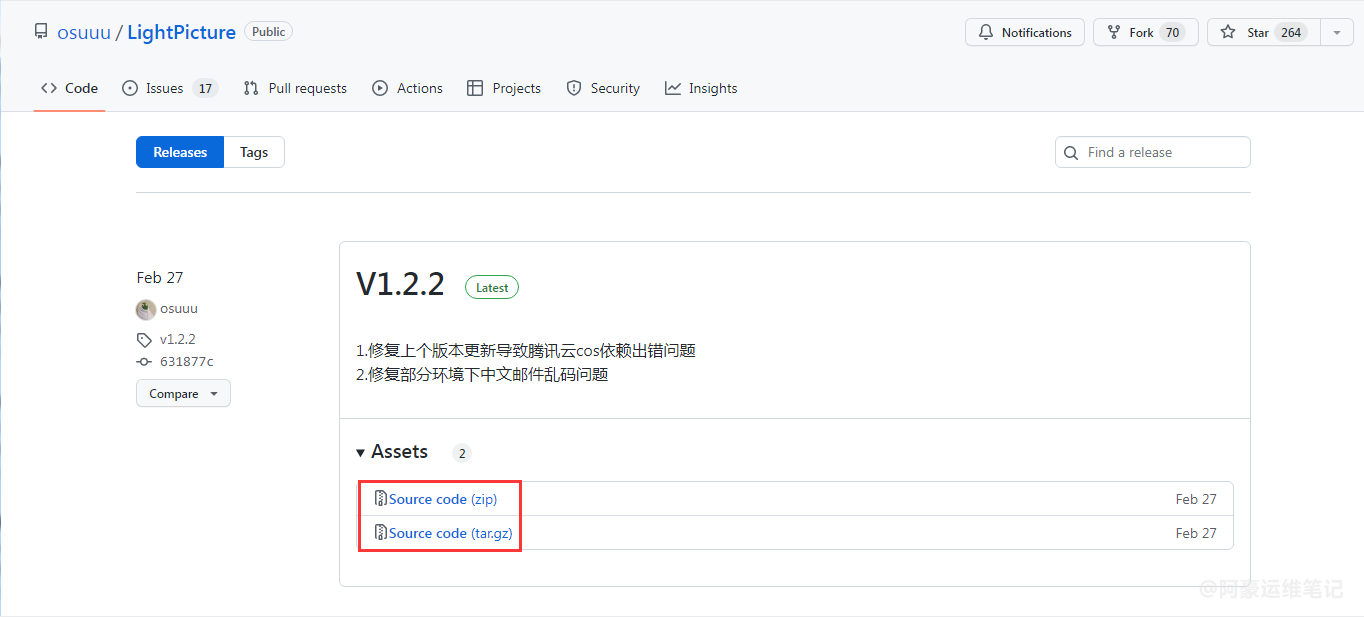Click the bell icon in Notifications
This screenshot has width=1364, height=617.
click(986, 32)
